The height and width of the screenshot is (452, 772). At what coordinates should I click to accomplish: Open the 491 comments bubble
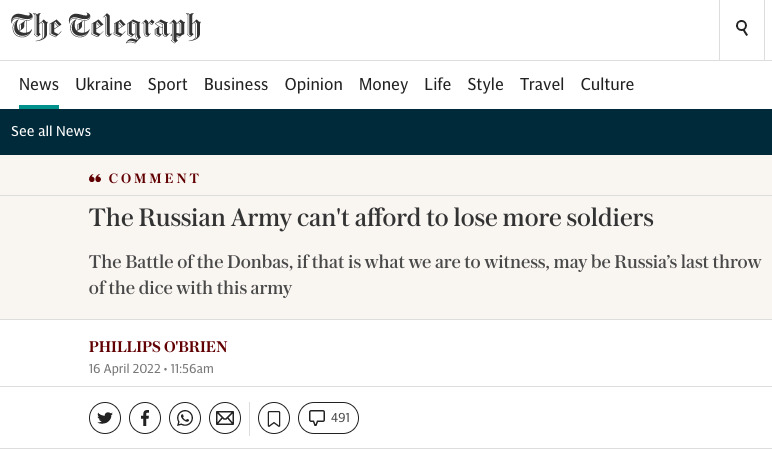point(328,418)
